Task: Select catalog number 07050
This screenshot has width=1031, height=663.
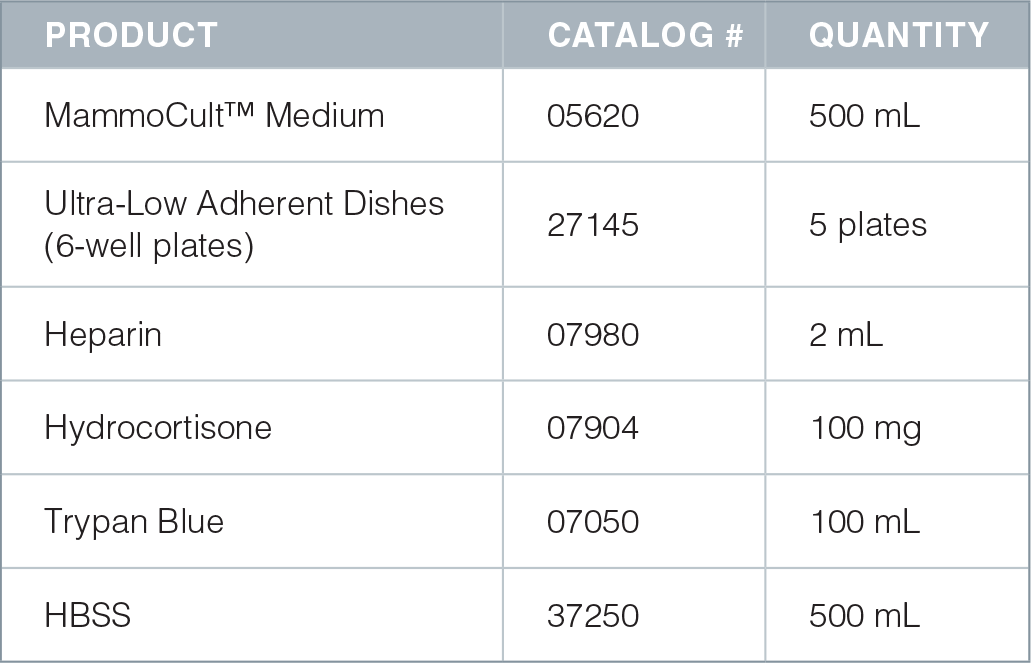Action: pos(593,522)
